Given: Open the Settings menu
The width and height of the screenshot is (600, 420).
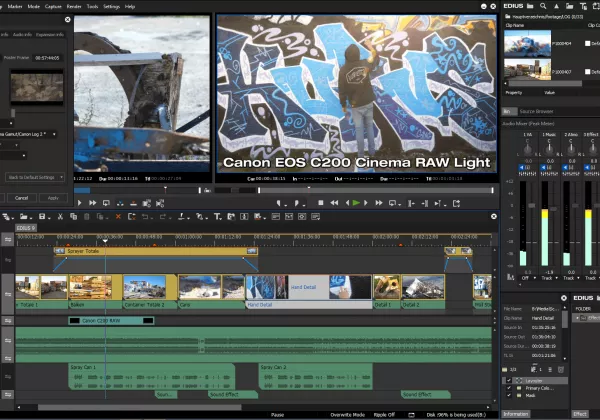Looking at the screenshot, I should click(x=111, y=7).
